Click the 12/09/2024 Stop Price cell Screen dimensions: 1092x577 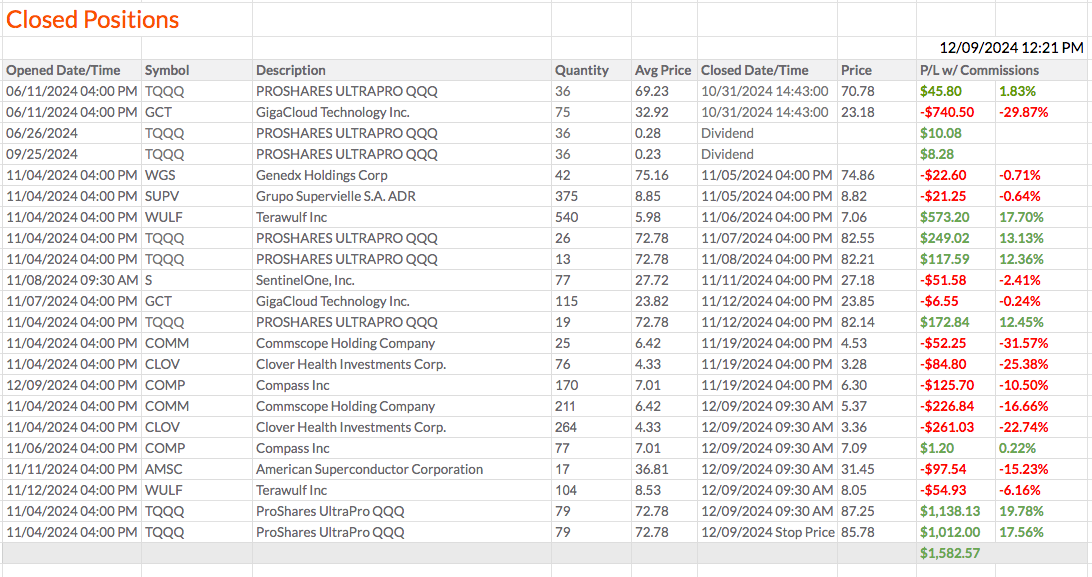pyautogui.click(x=767, y=532)
